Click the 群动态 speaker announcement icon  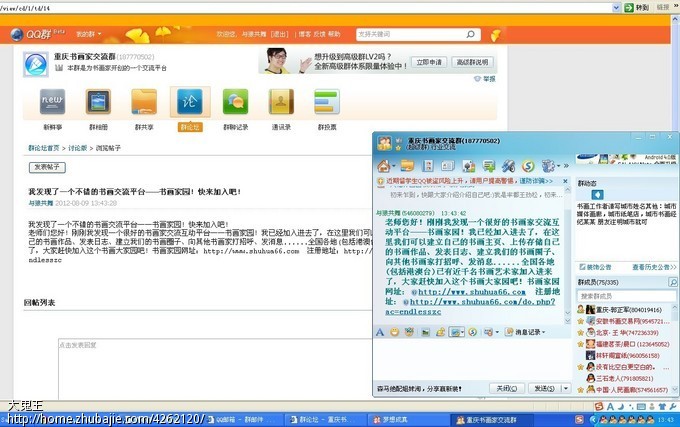(x=597, y=195)
